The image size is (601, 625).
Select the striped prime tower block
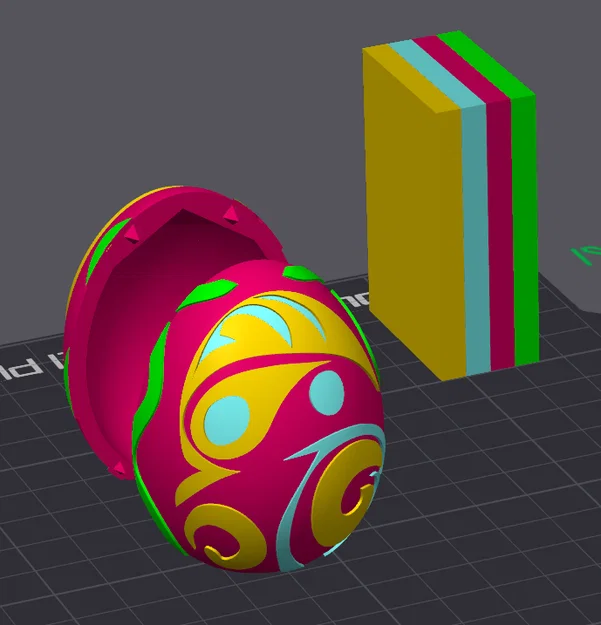(x=450, y=205)
